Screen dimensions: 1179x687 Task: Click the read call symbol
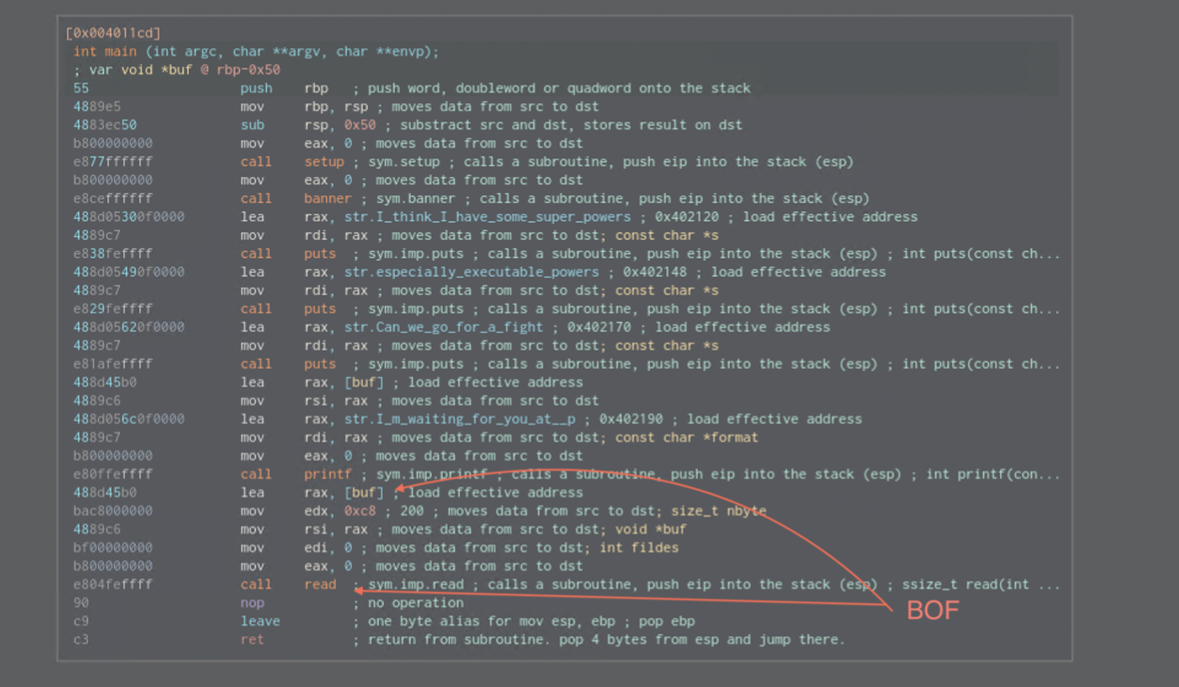pos(320,585)
